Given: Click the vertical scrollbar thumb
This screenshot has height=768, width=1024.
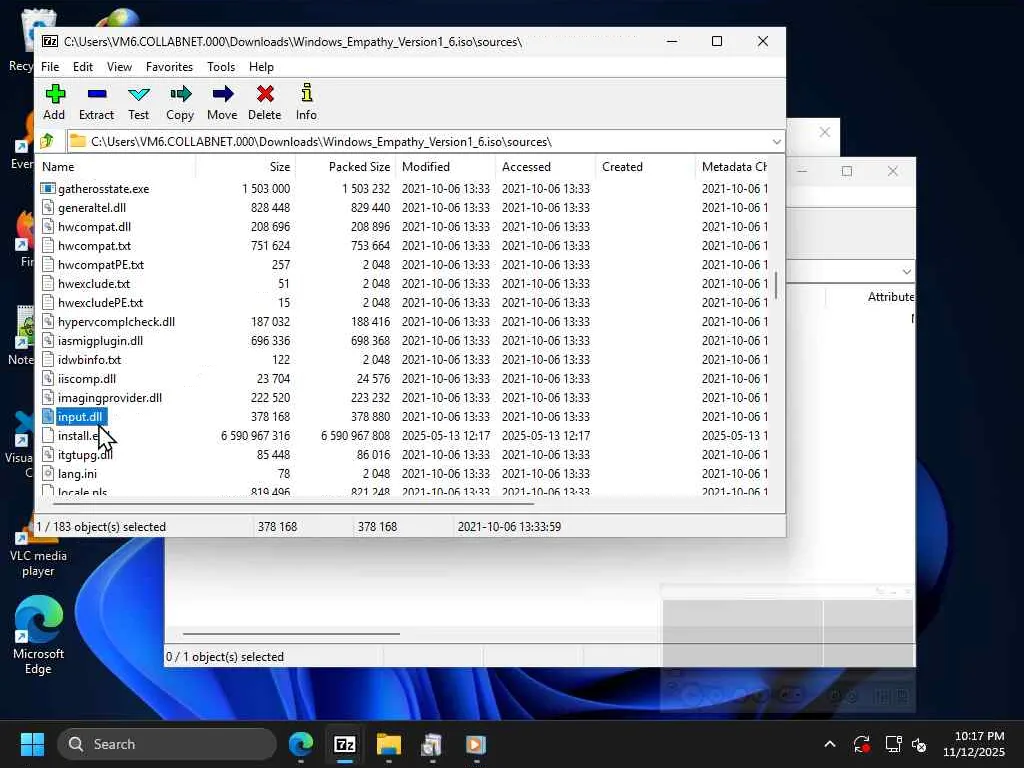Looking at the screenshot, I should click(776, 285).
